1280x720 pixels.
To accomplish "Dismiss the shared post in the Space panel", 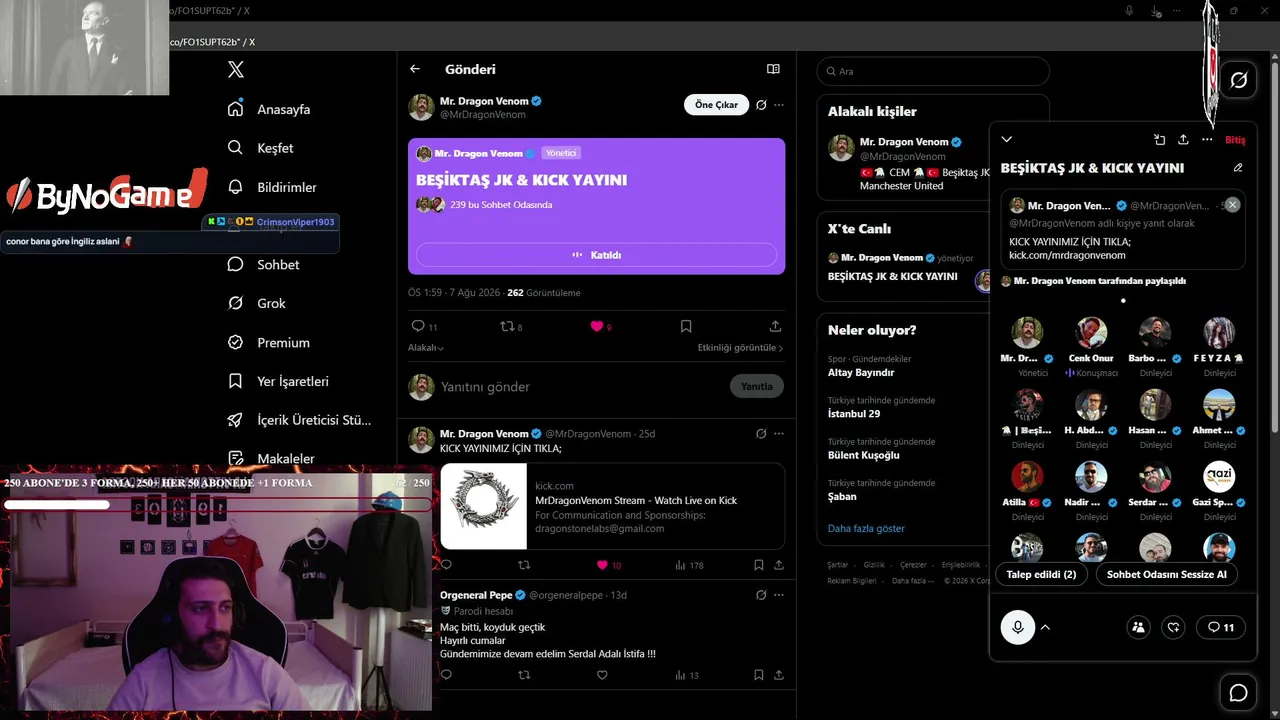I will [1232, 205].
